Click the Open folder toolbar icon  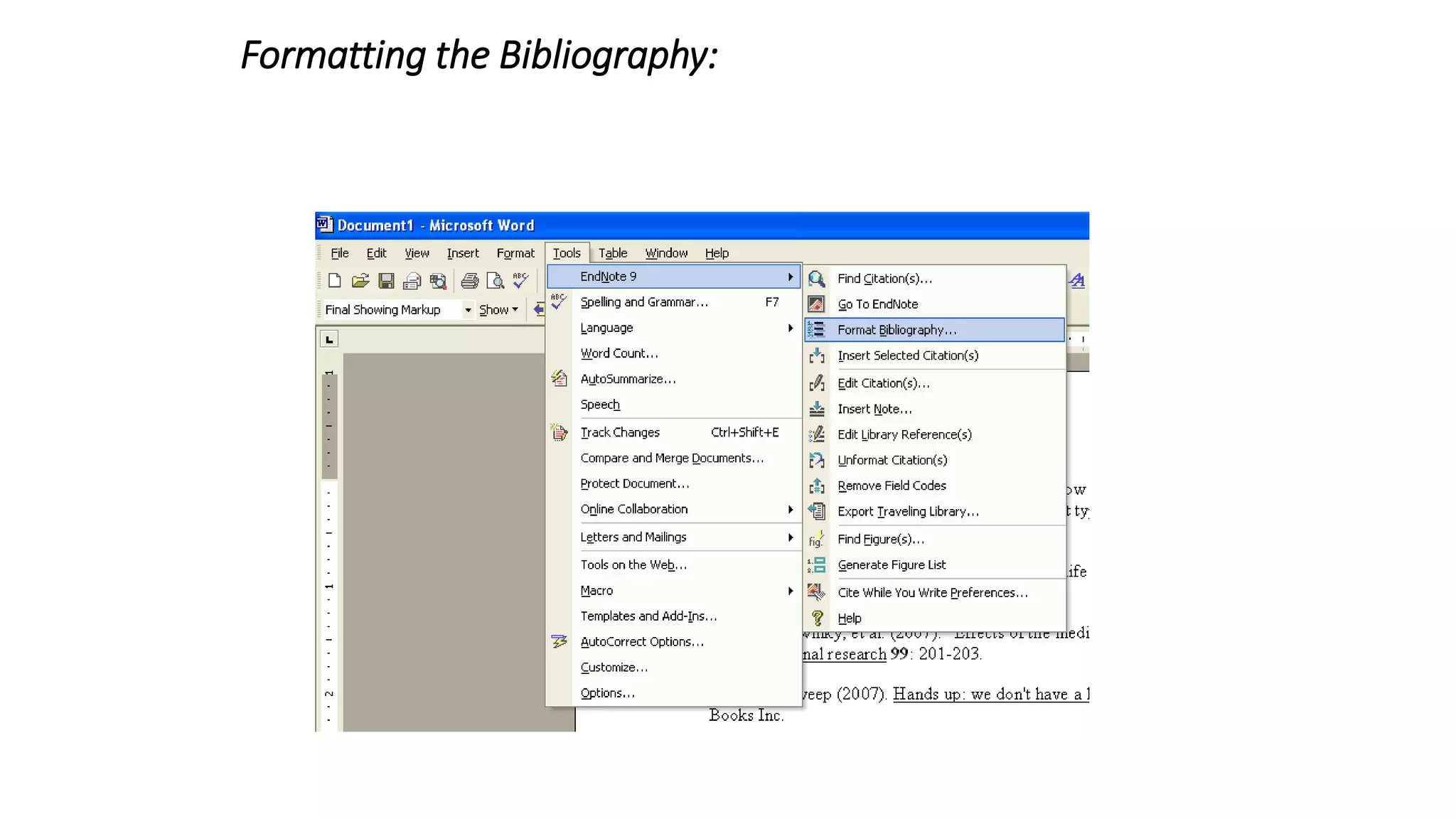(x=360, y=281)
